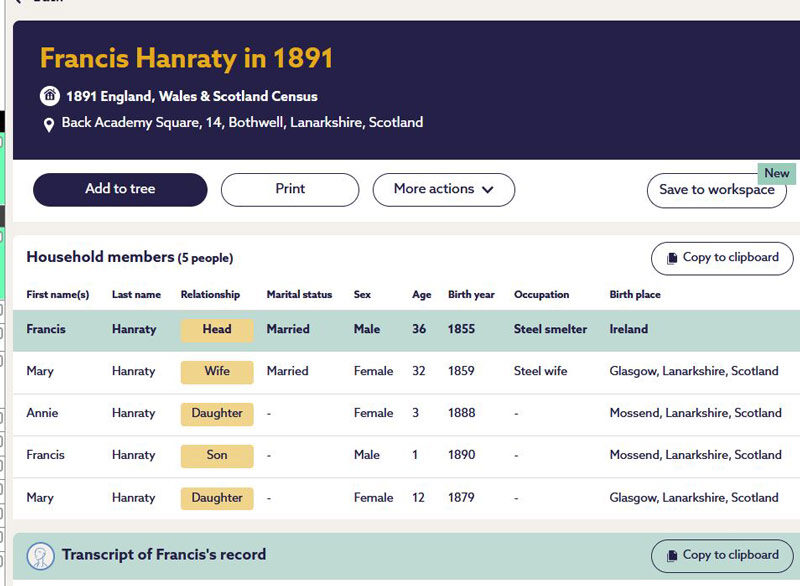Screen dimensions: 800x586
Task: Click the Head relationship badge on Francis's row
Action: (x=216, y=329)
